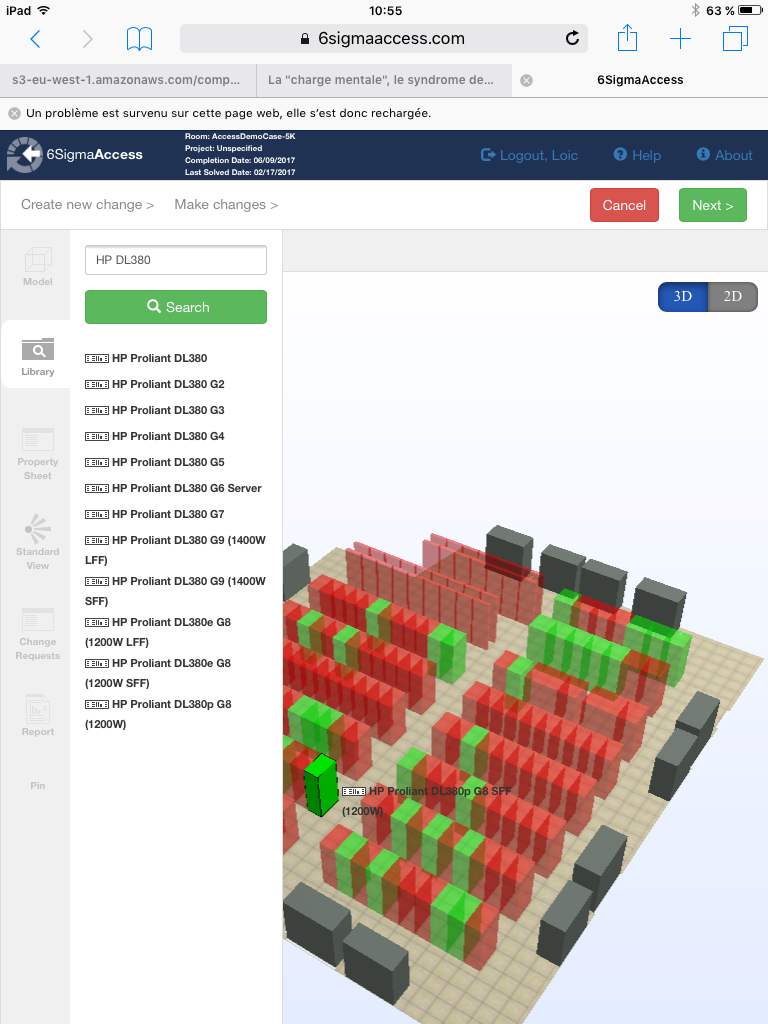Add a new Safari tab with plus icon

click(x=680, y=39)
